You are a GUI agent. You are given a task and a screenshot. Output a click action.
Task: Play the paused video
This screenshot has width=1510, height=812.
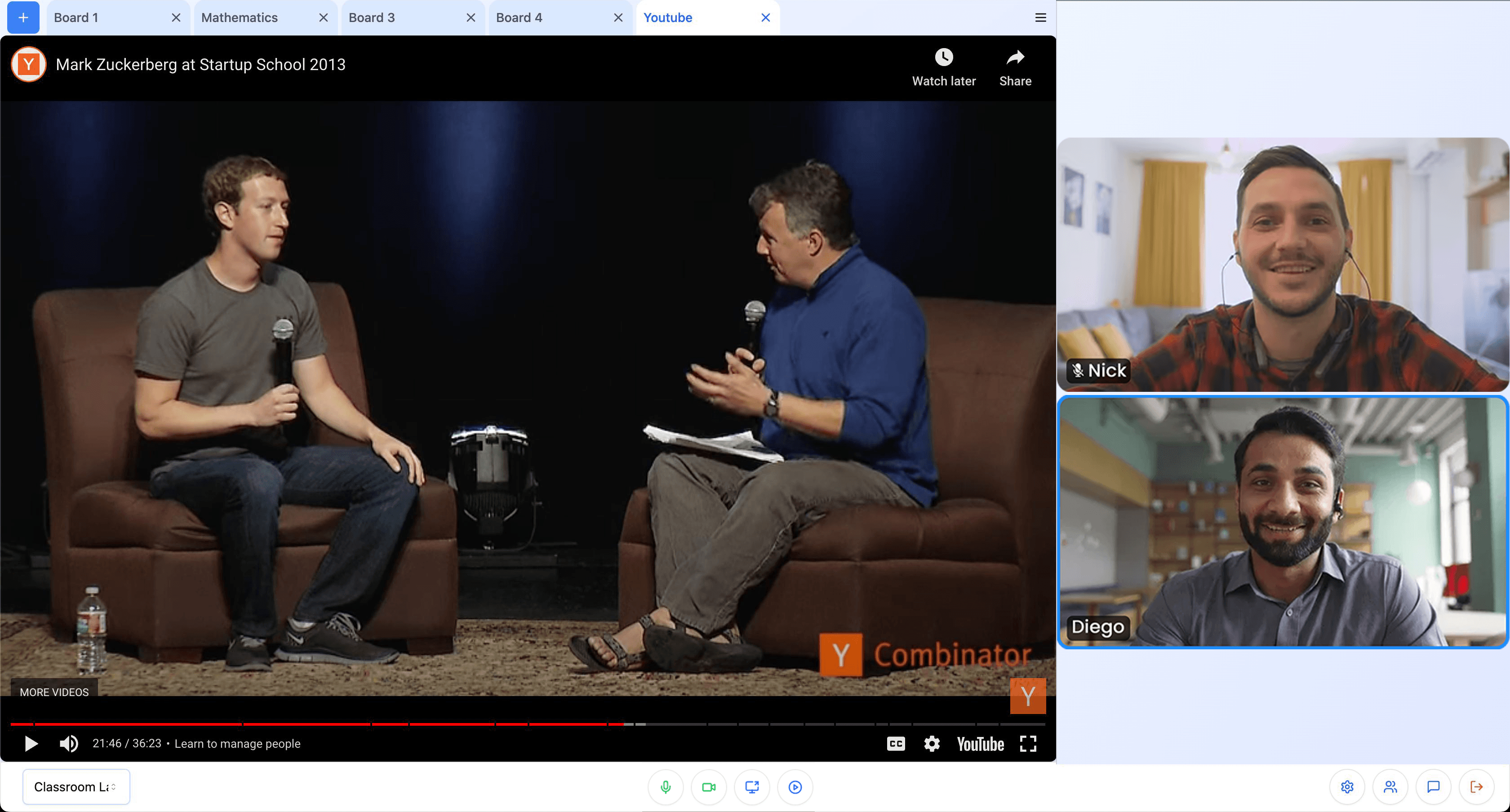point(31,743)
